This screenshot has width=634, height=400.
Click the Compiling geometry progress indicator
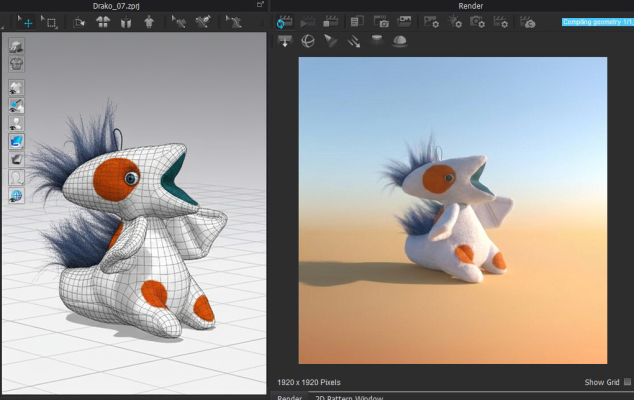click(597, 22)
